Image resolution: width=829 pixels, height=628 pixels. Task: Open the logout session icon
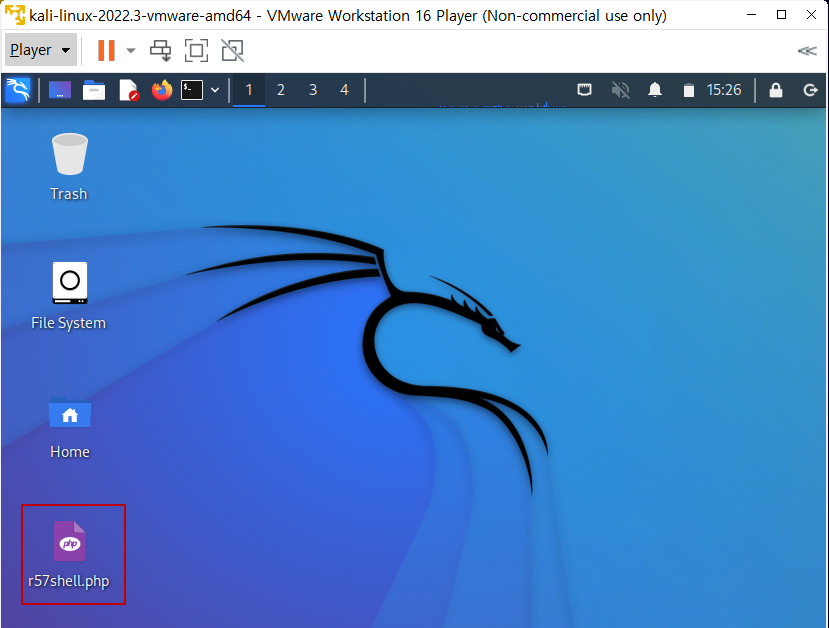tap(810, 90)
